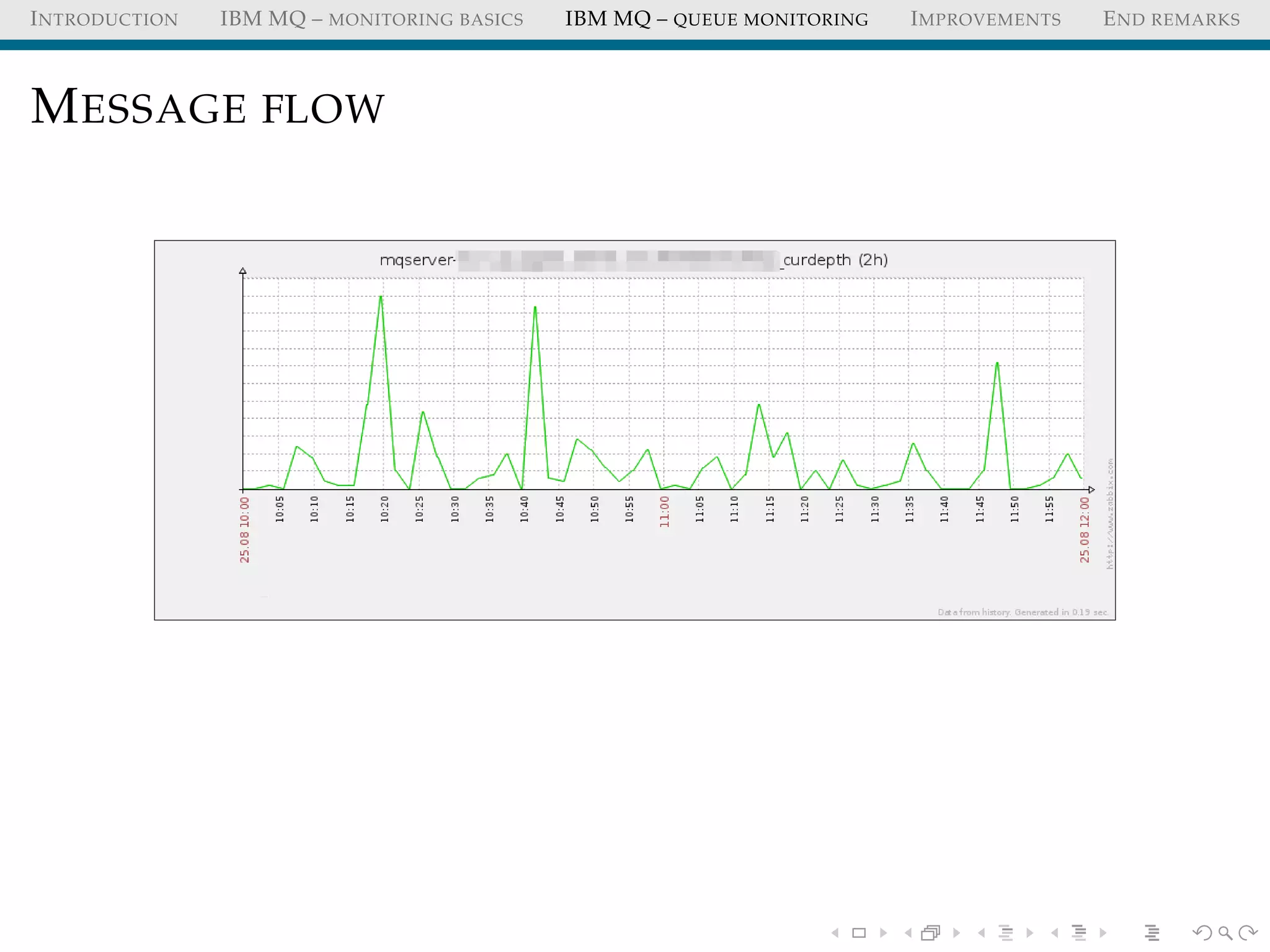The height and width of the screenshot is (952, 1270).
Task: Go to next subsection arrow
Action: coord(1030,933)
